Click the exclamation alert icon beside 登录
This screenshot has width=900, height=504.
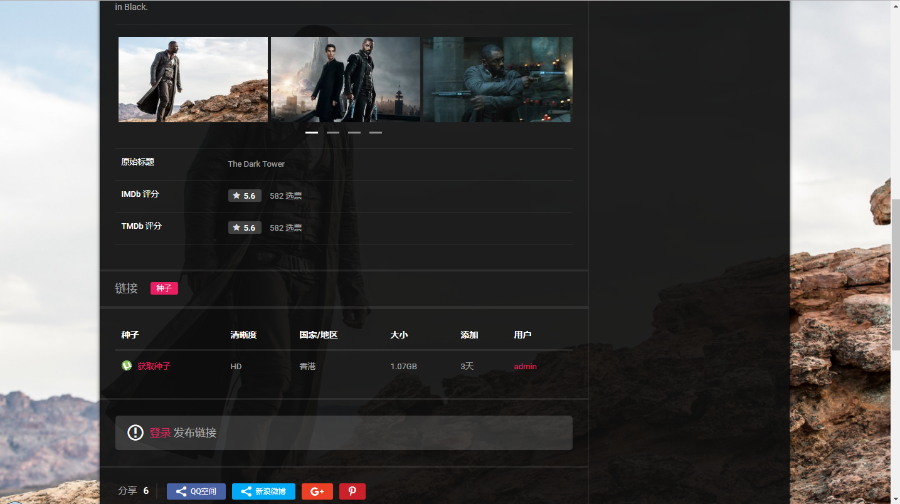coord(135,433)
